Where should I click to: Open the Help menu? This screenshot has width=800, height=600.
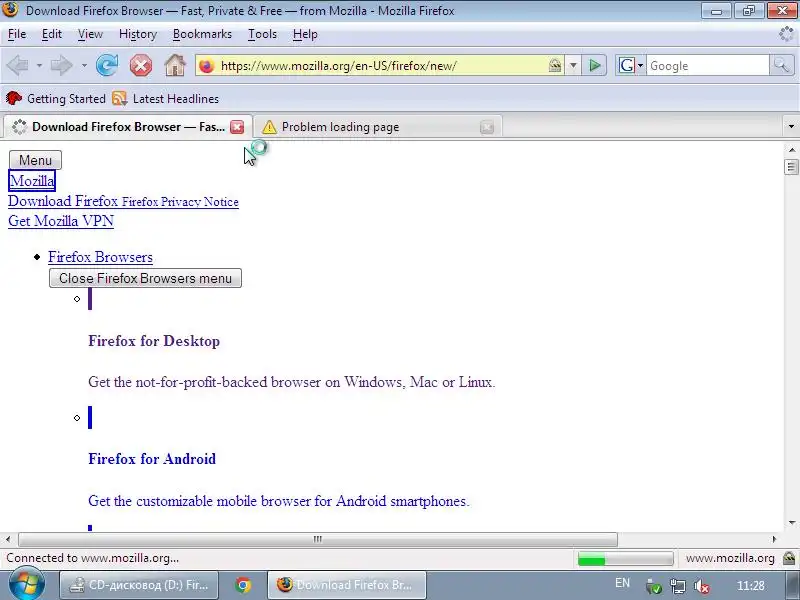305,34
